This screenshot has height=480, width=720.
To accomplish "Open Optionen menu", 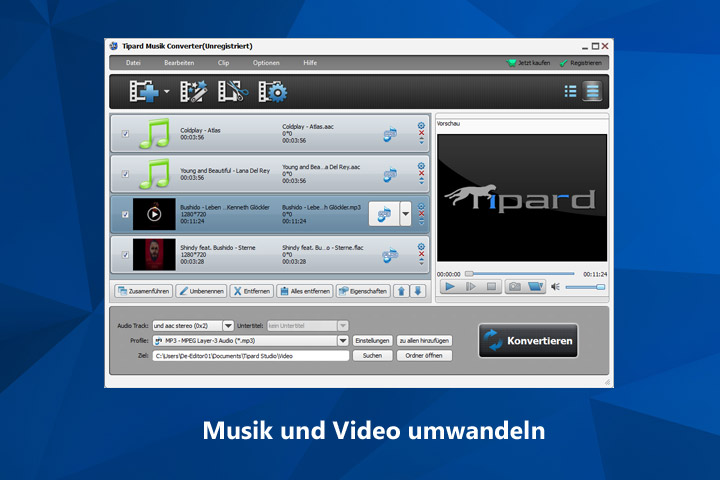I will coord(266,63).
